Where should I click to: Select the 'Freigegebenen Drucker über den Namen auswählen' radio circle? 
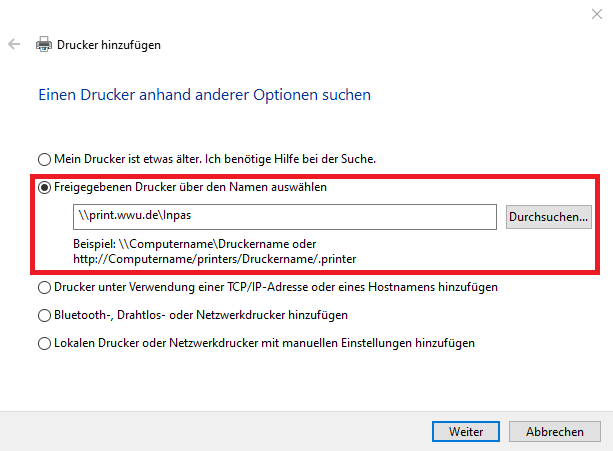click(x=44, y=188)
